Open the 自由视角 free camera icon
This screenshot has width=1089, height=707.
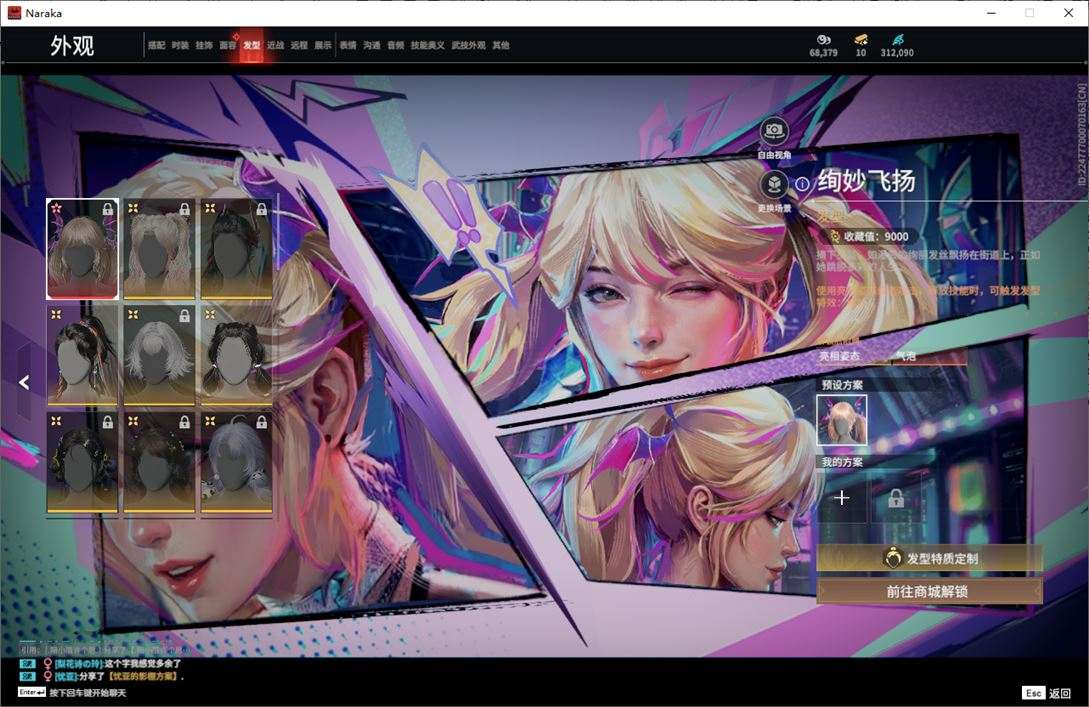[773, 130]
